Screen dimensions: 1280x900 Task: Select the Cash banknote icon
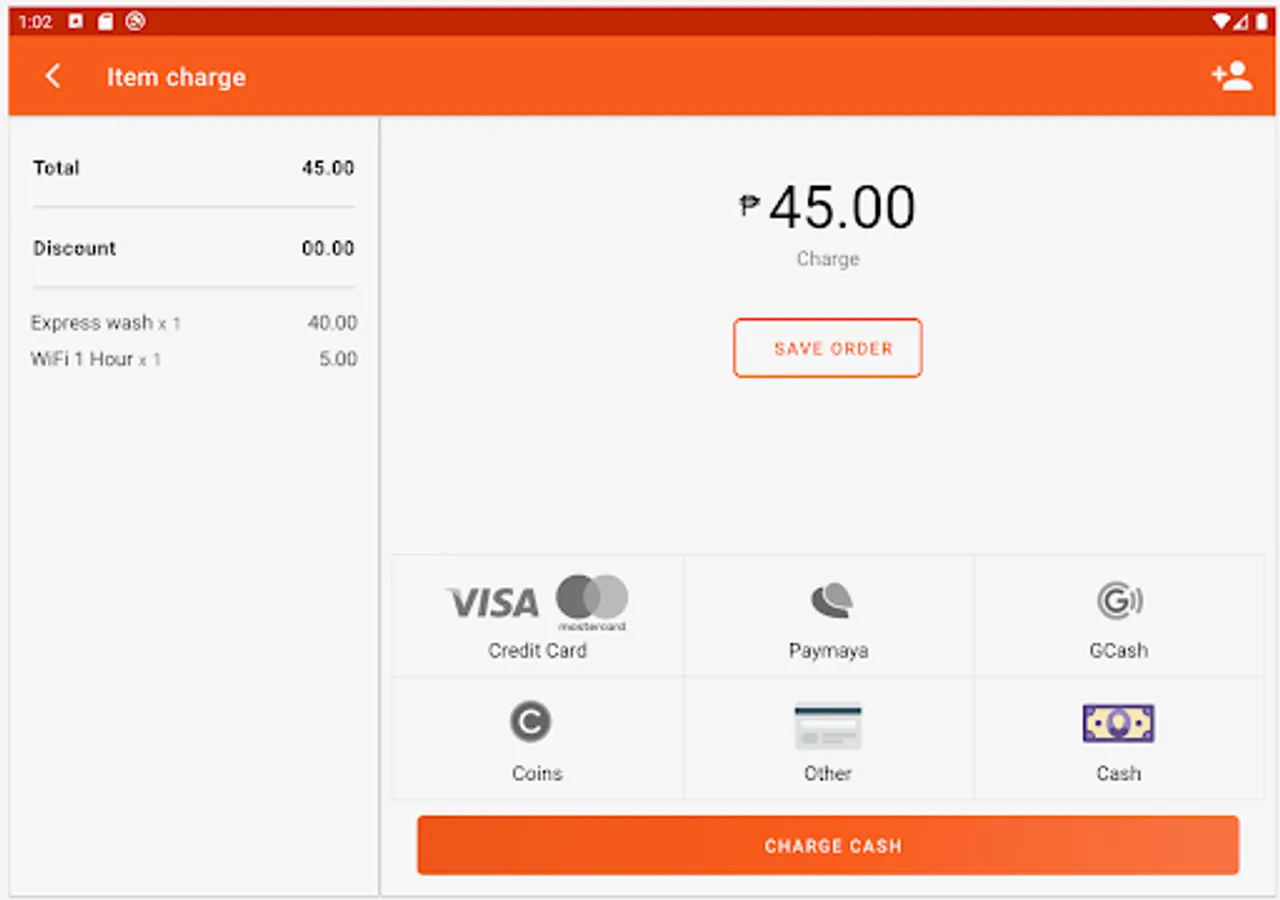[x=1118, y=723]
